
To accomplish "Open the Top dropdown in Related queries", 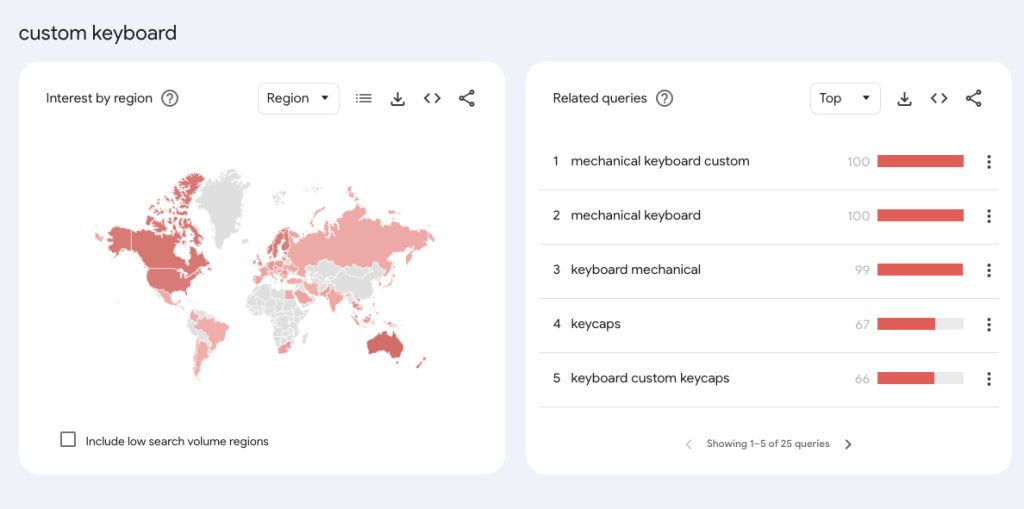I will pos(845,99).
